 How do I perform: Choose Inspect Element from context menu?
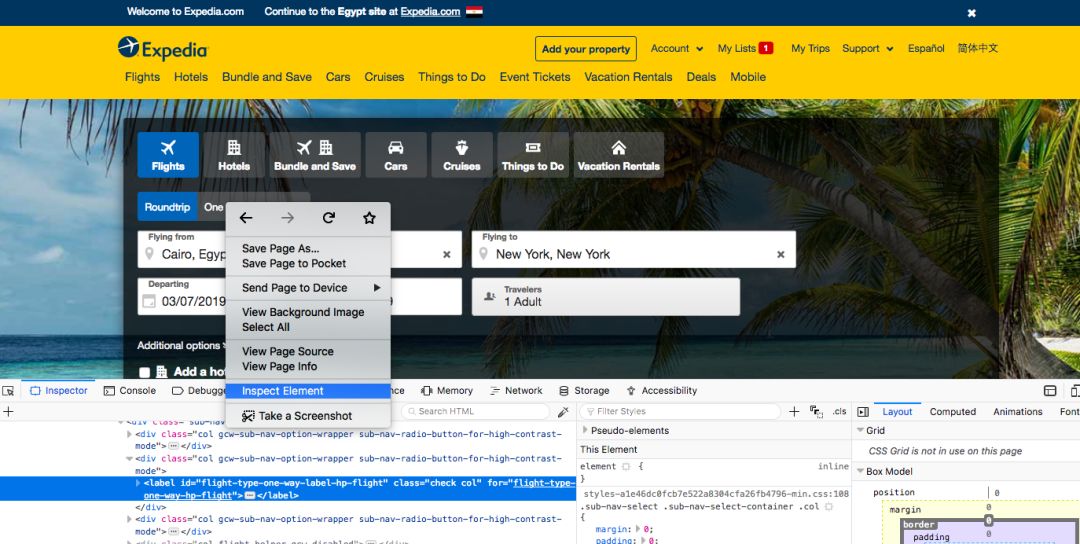coord(308,390)
